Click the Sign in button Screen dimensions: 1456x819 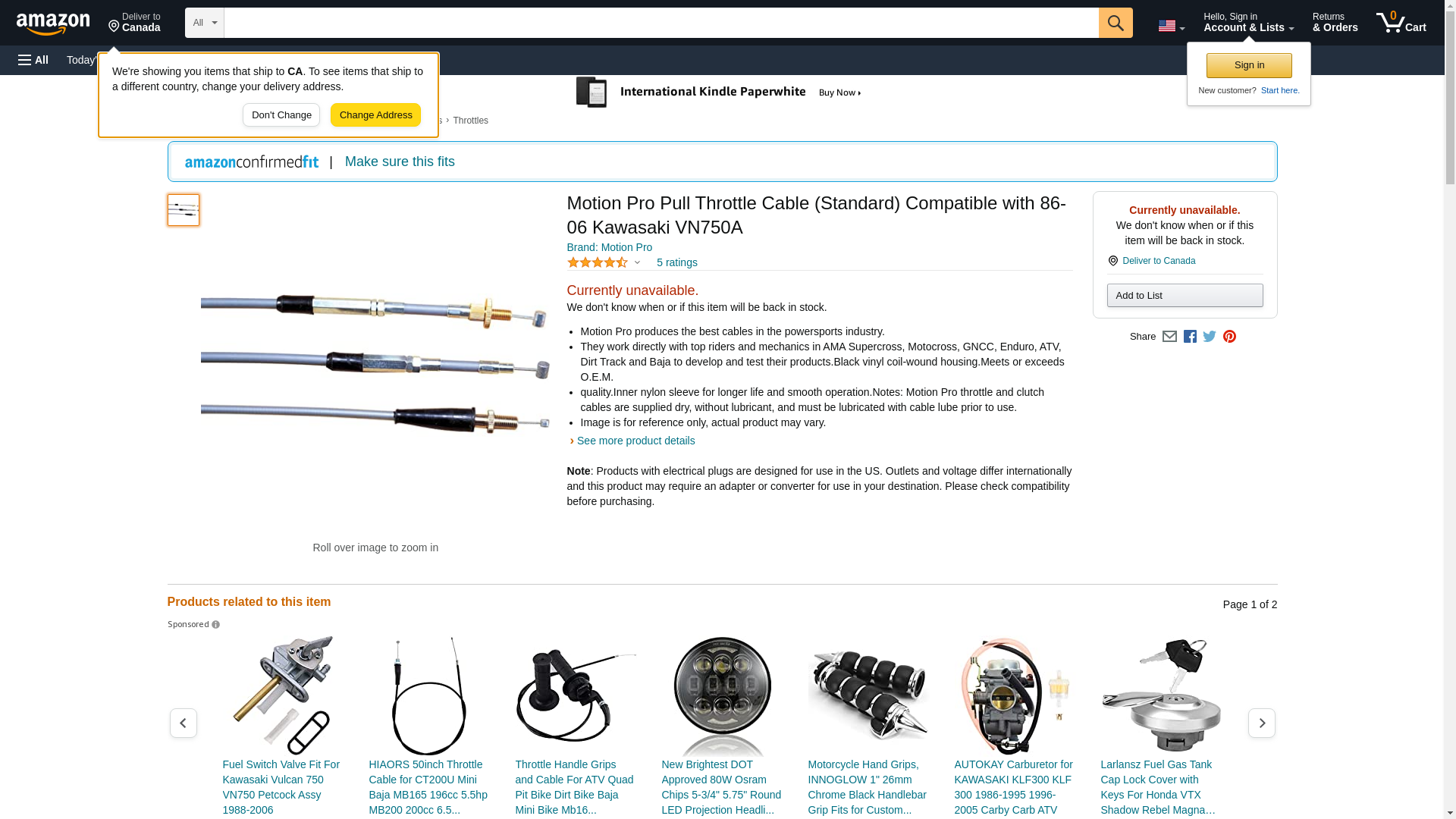pos(1249,65)
